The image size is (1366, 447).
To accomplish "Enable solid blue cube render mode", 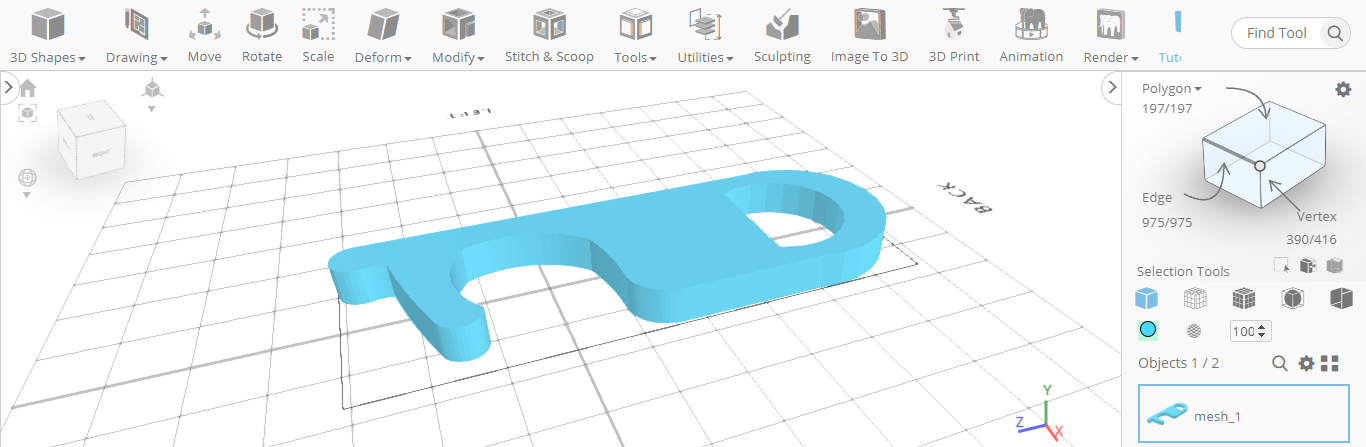I will [x=1147, y=298].
